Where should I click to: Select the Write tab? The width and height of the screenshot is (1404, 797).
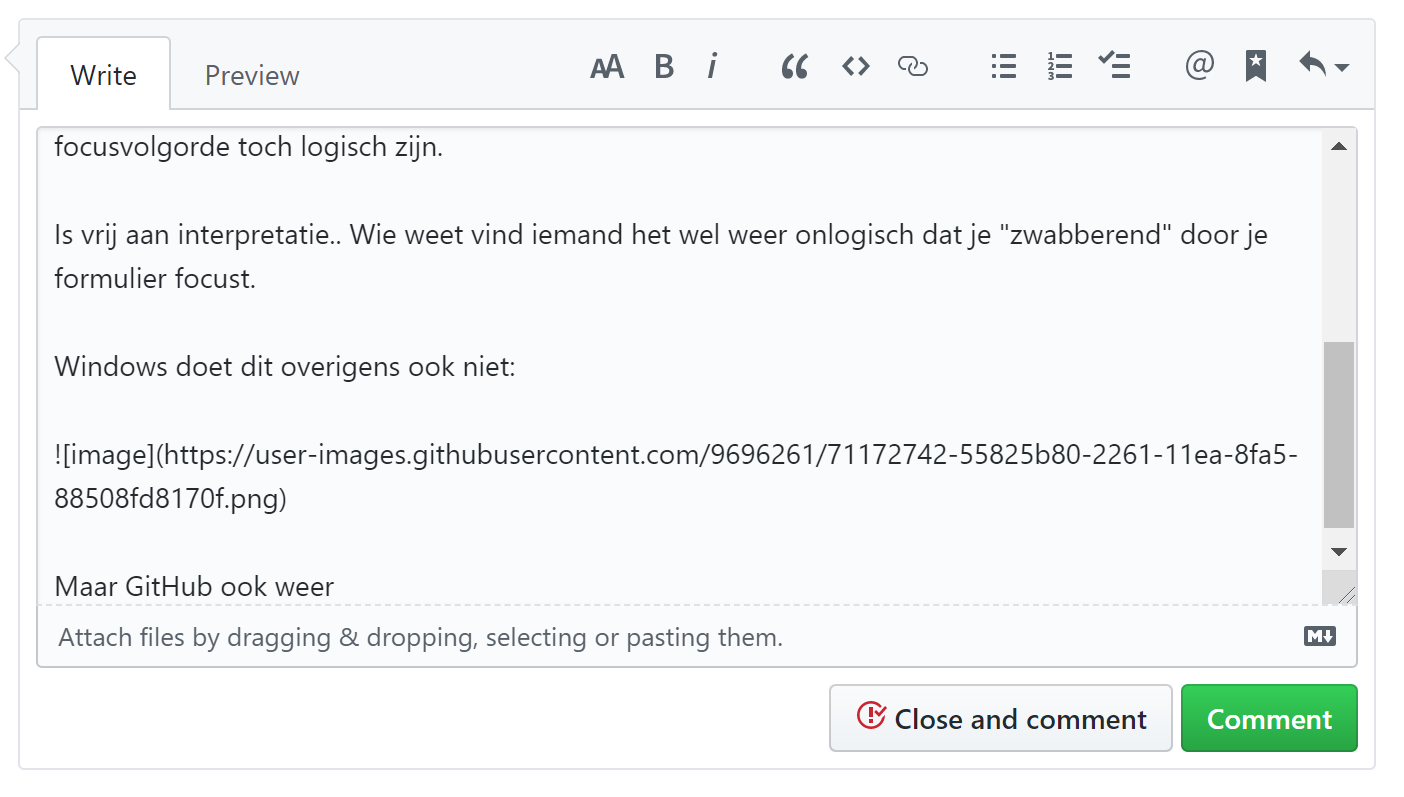[103, 74]
